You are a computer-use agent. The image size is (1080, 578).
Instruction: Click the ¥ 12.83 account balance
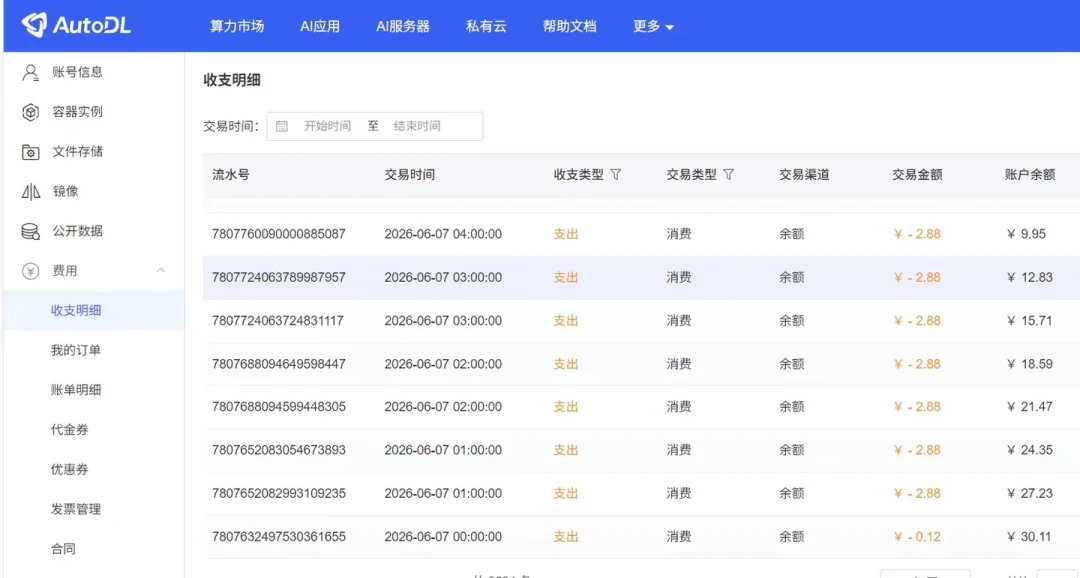[x=1030, y=278]
